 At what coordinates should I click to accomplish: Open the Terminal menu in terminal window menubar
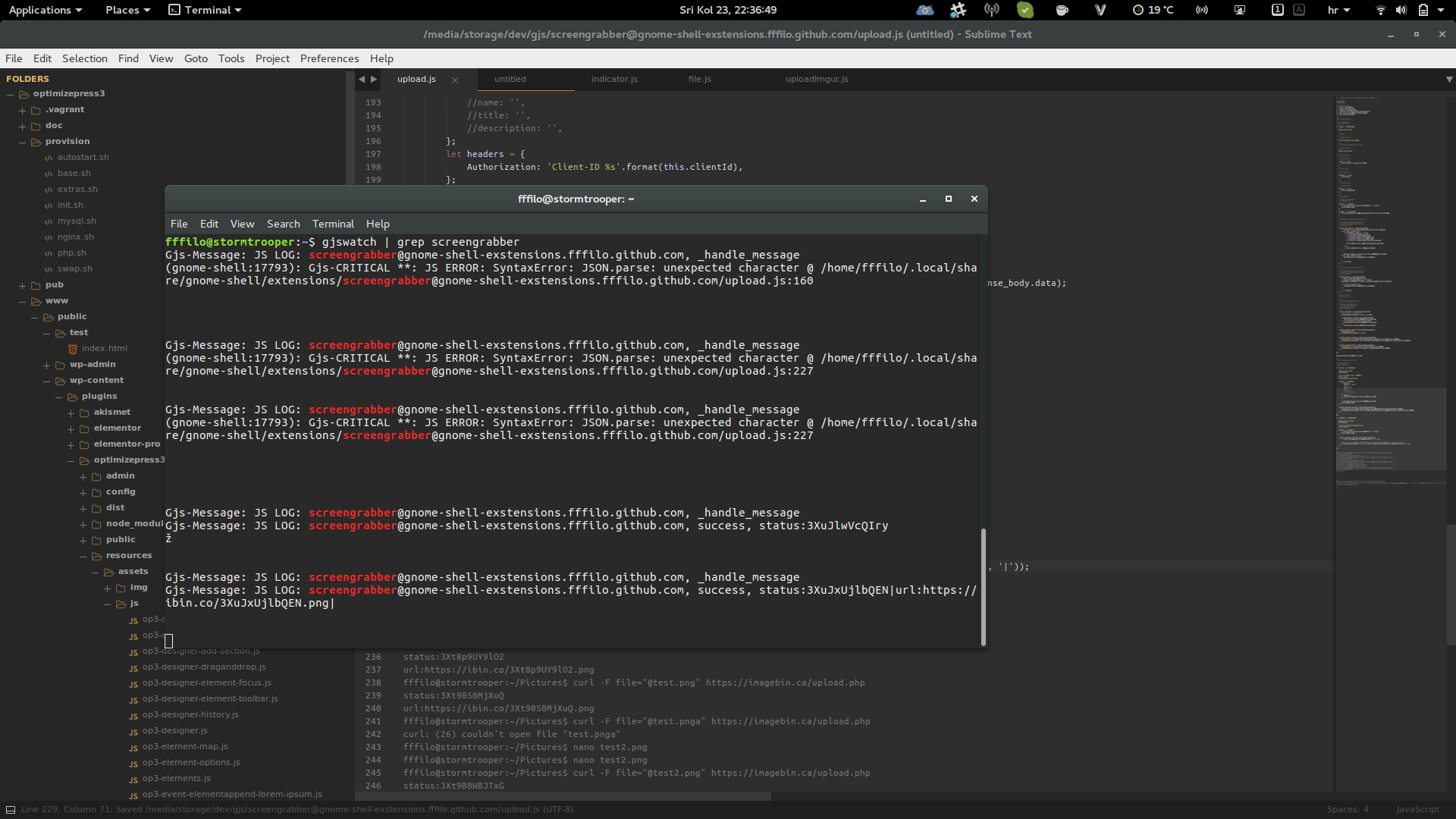[333, 224]
